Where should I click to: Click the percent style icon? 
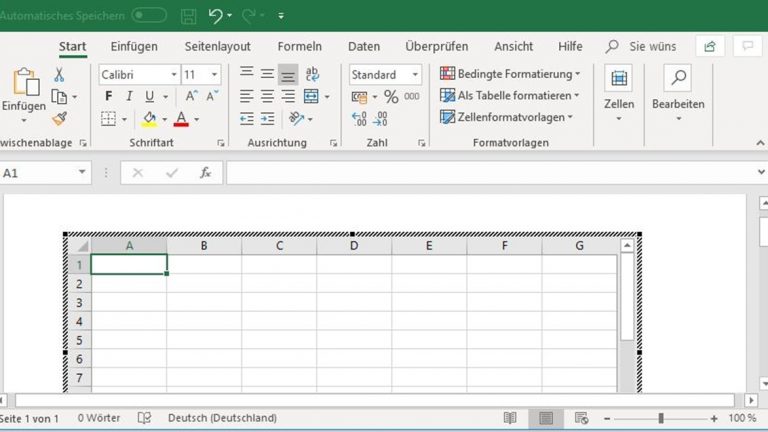(x=391, y=97)
